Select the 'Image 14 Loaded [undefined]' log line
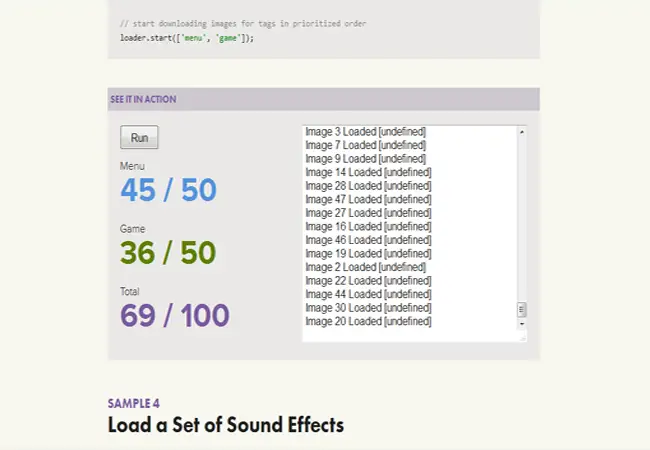The image size is (650, 450). (x=368, y=172)
